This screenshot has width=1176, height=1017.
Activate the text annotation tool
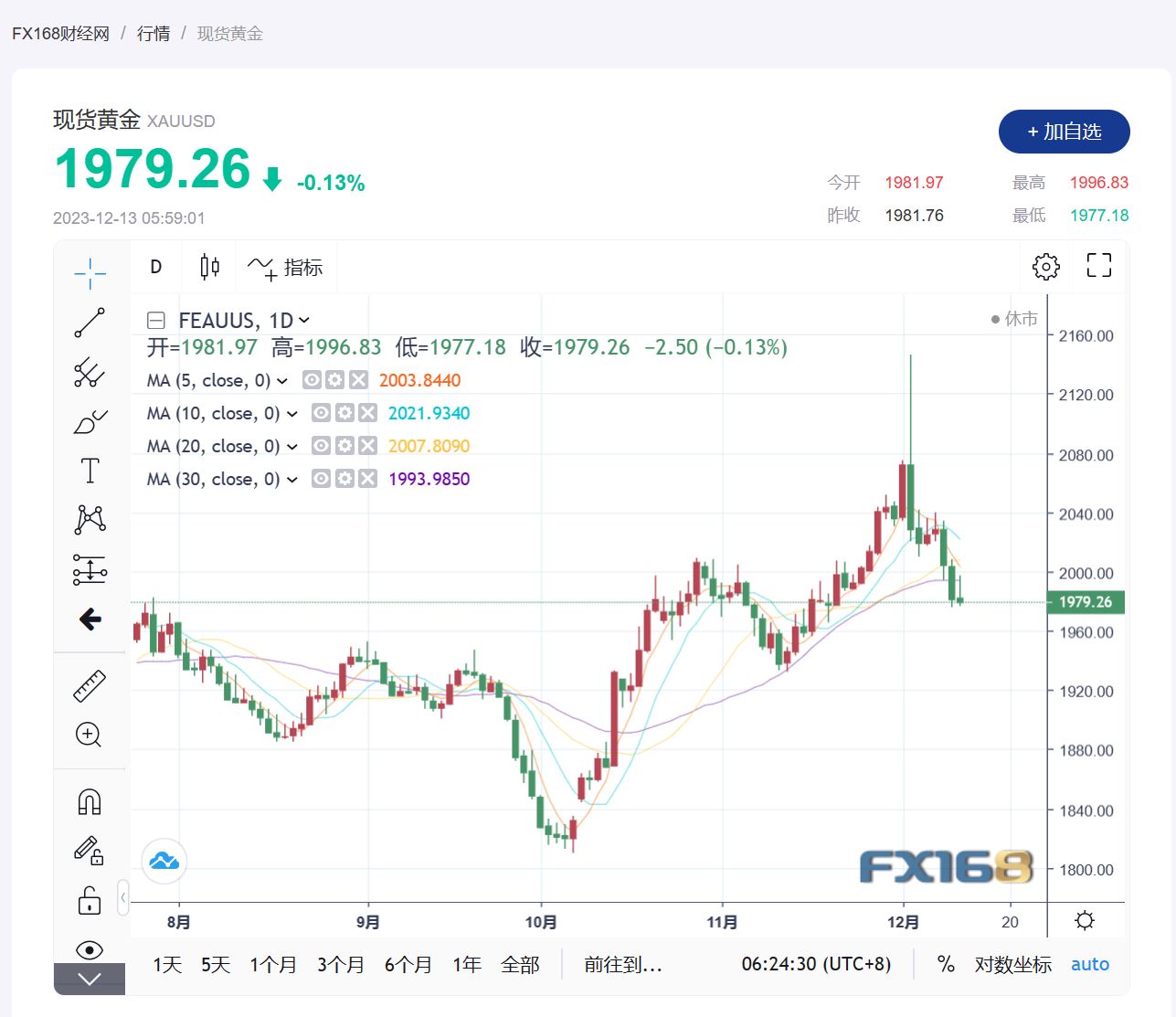[90, 471]
